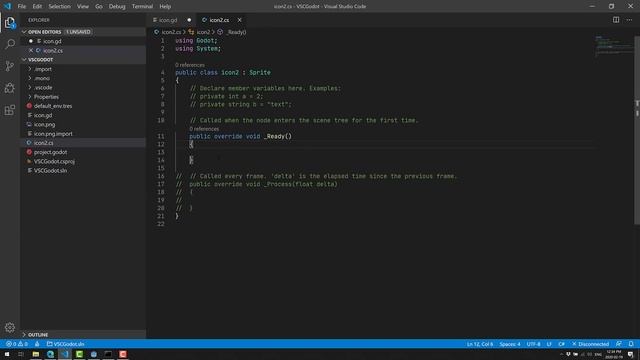Open the Search view in activity bar
This screenshot has width=640, height=360.
(x=10, y=44)
